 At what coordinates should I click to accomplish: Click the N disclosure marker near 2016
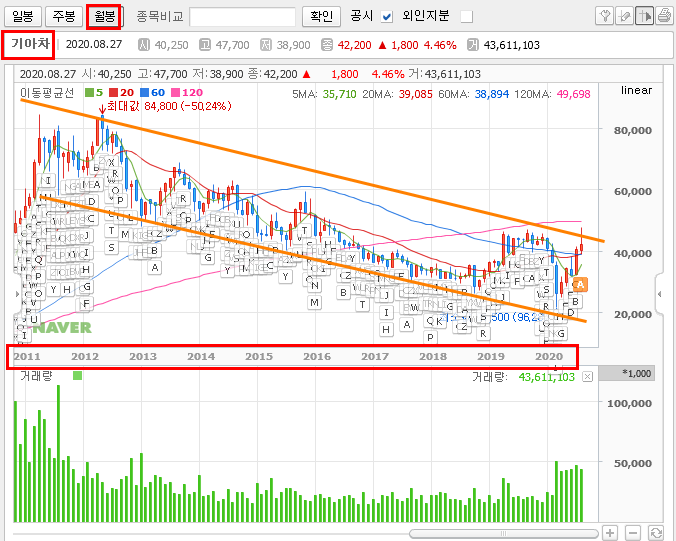[315, 285]
